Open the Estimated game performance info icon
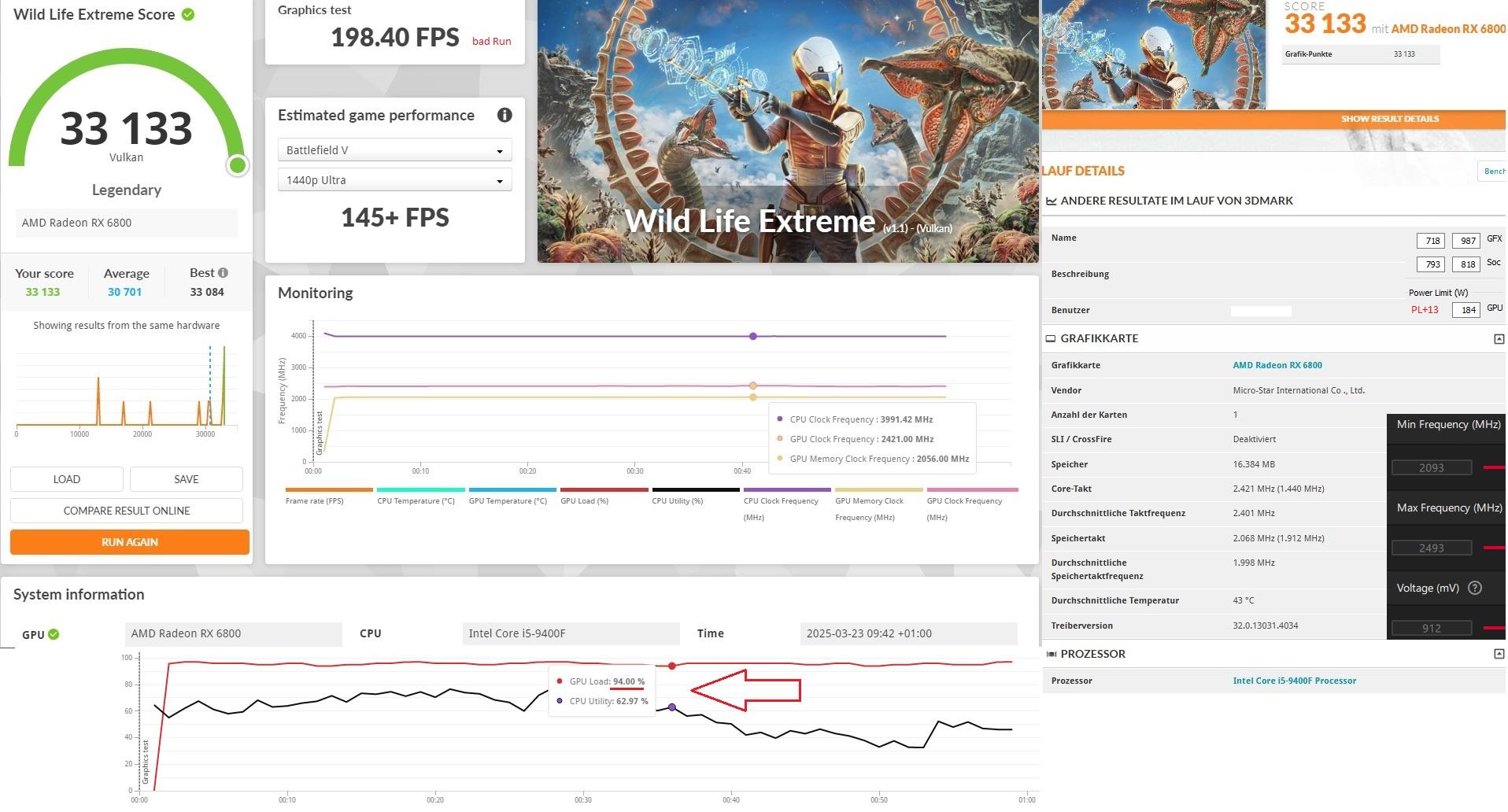The image size is (1508, 812). [505, 115]
